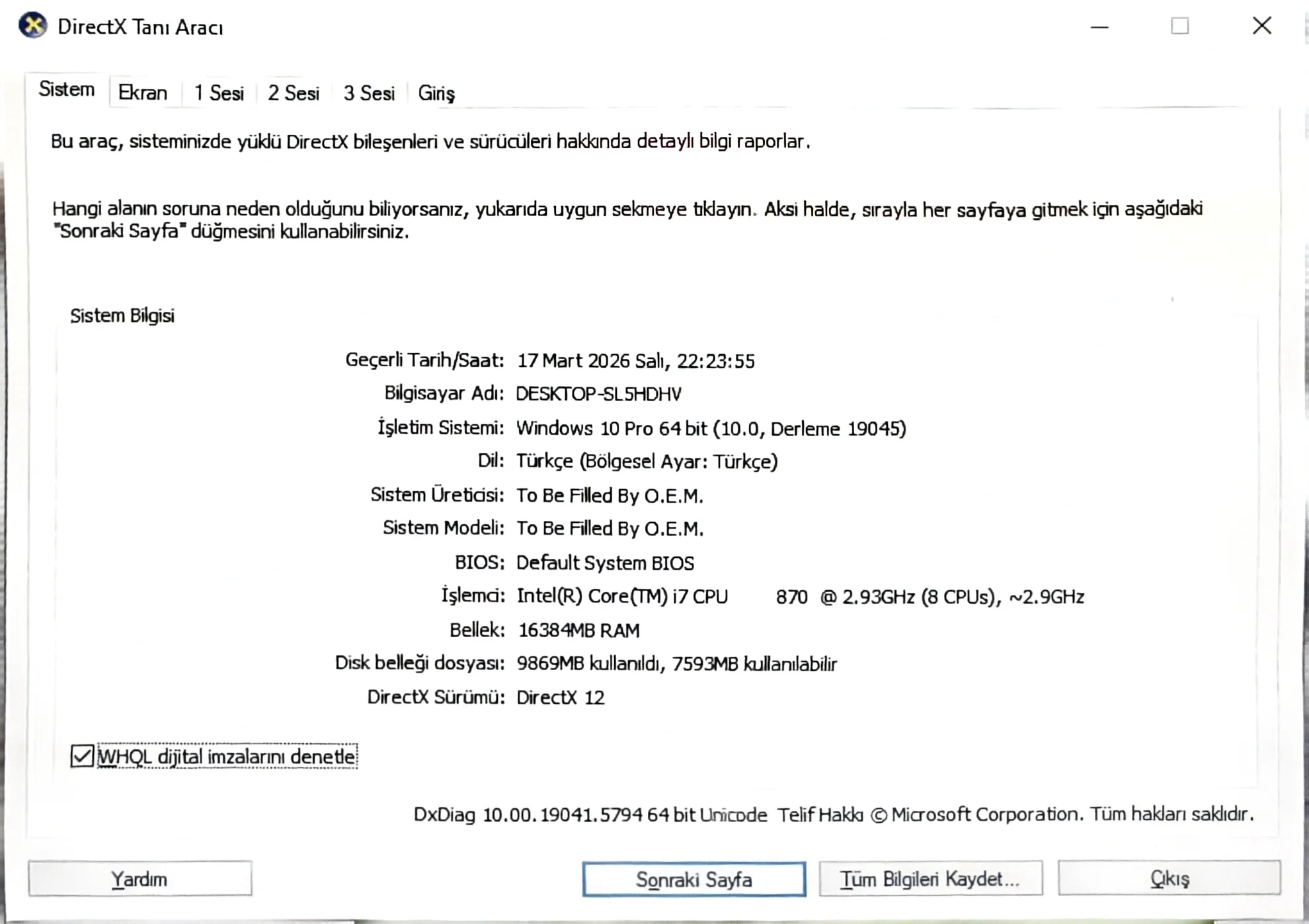Image resolution: width=1309 pixels, height=924 pixels.
Task: Minimize the DirectX Tanı Aracı window
Action: click(x=1099, y=27)
